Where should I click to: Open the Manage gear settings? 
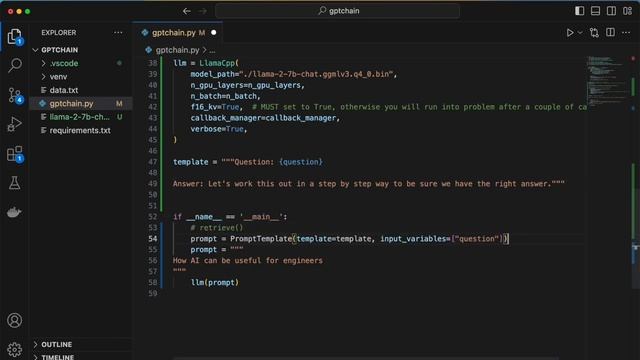(x=15, y=349)
